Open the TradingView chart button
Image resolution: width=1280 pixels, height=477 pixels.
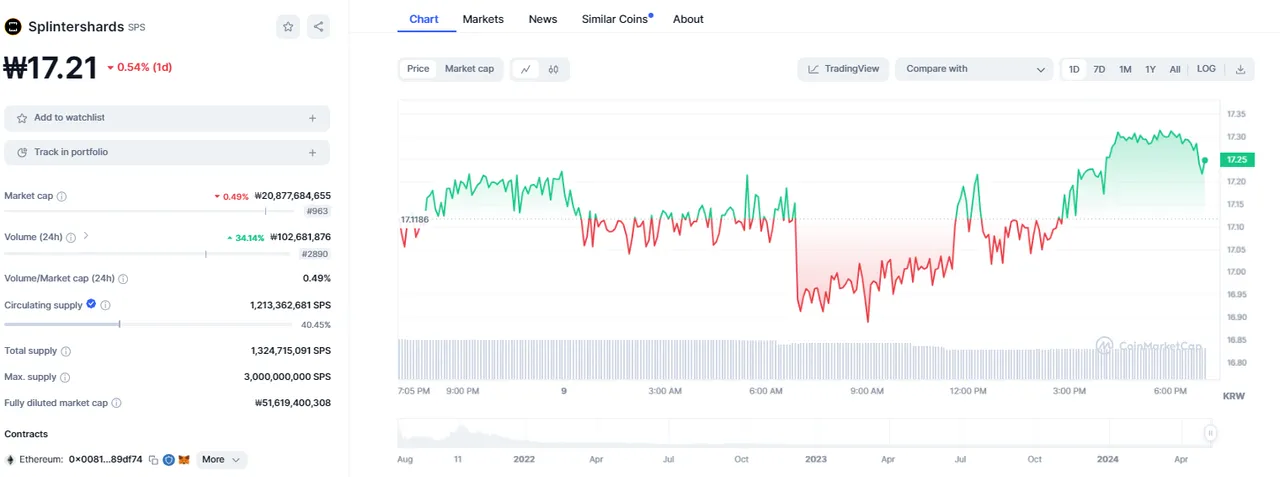(843, 69)
